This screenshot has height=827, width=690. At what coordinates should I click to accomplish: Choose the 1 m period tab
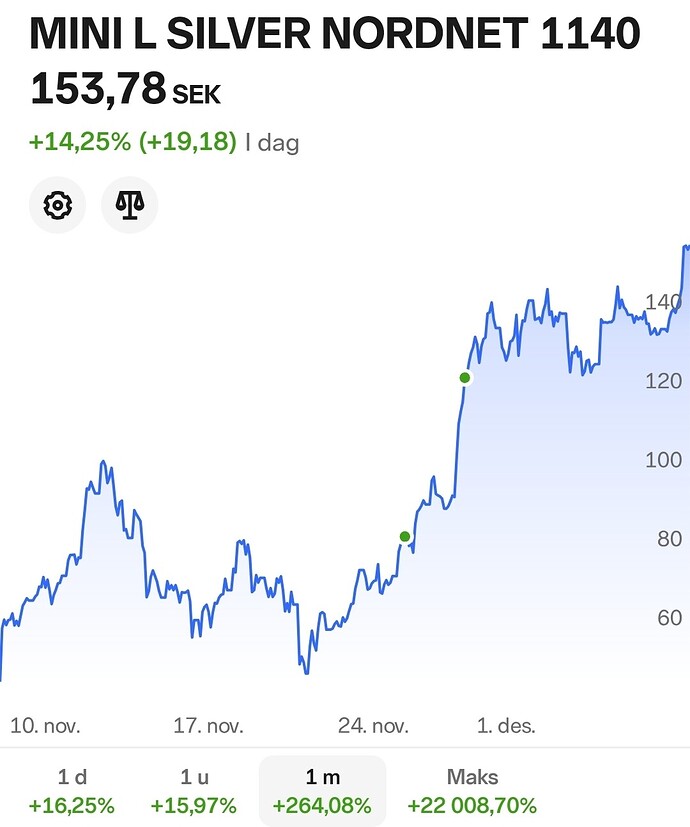(322, 790)
